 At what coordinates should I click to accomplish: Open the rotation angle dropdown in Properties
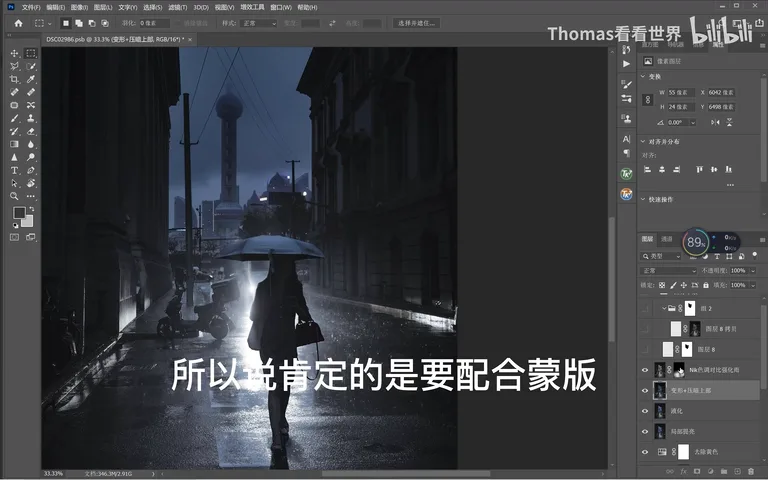(x=693, y=122)
